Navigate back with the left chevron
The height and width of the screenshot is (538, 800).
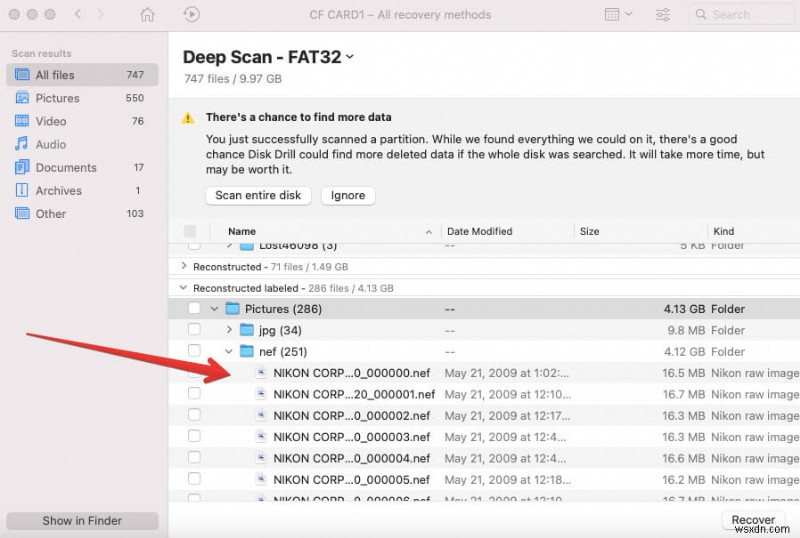78,14
